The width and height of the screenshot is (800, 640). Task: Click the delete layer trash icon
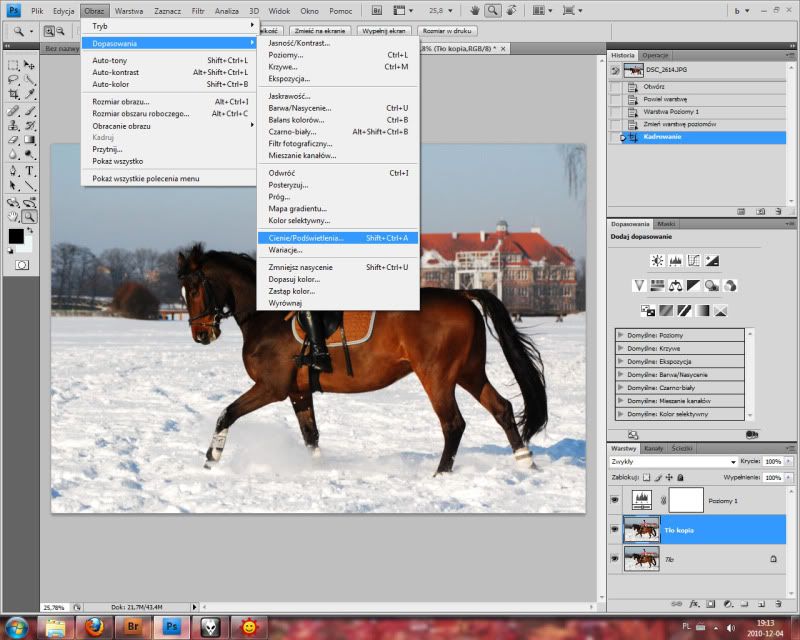[x=776, y=604]
